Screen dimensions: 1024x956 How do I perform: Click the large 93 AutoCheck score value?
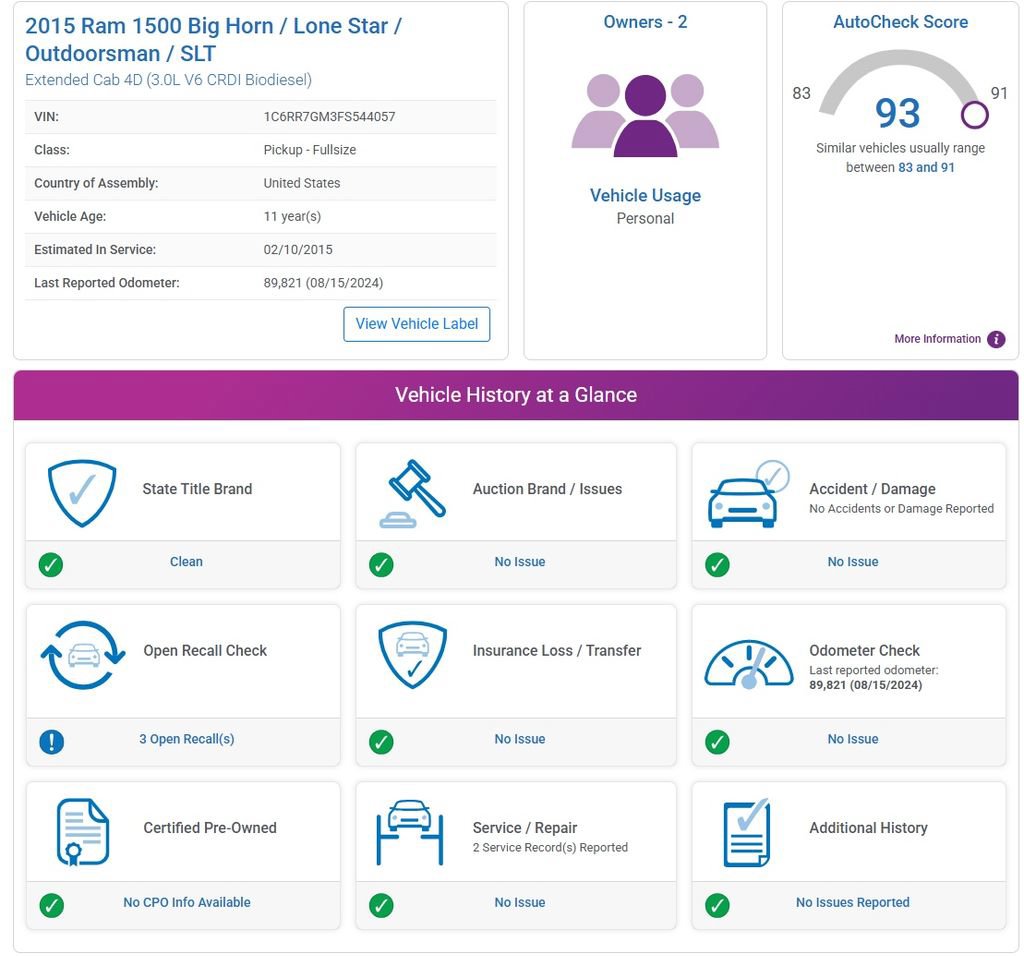click(897, 113)
